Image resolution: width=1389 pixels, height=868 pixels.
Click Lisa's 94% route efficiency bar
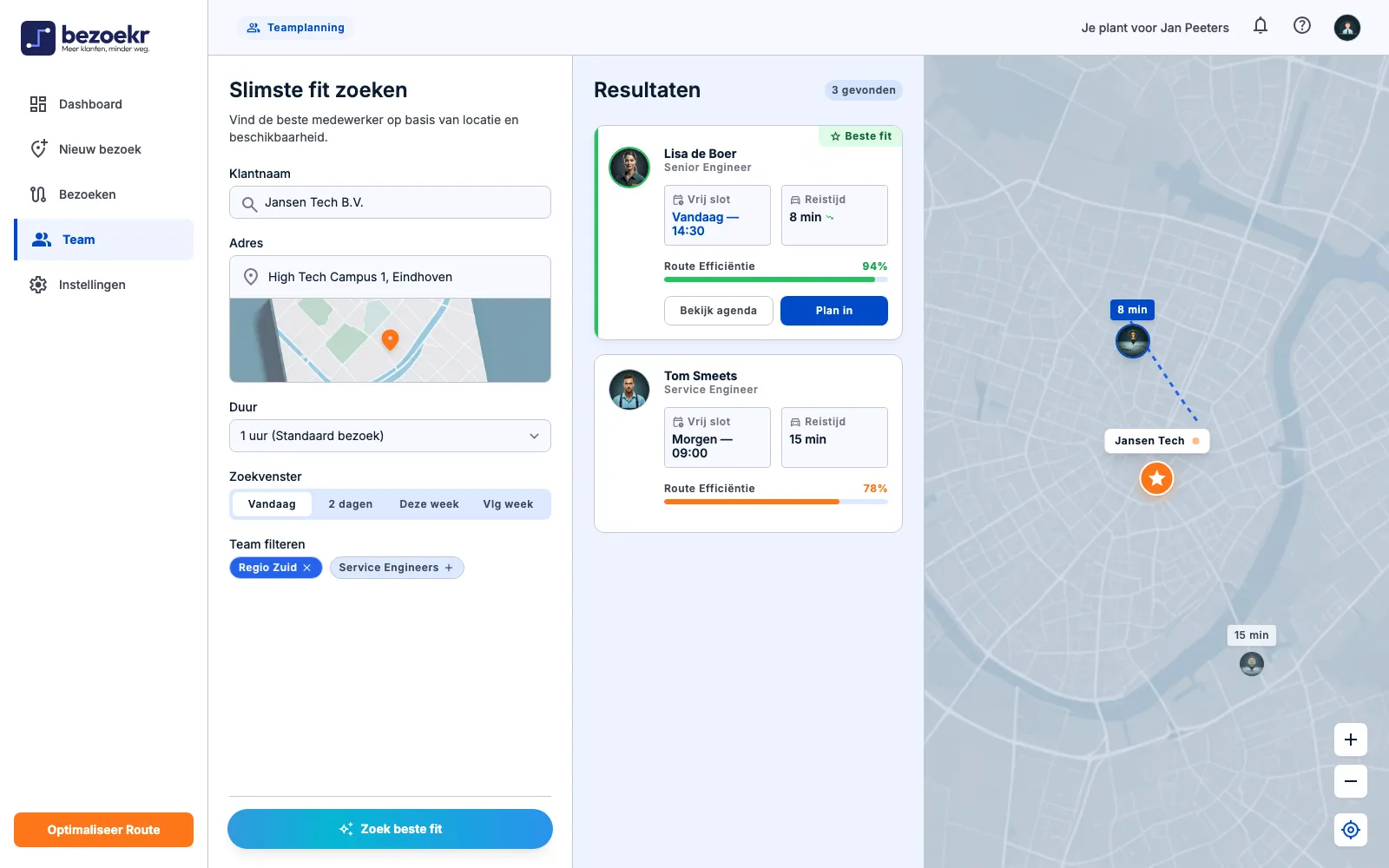(775, 279)
